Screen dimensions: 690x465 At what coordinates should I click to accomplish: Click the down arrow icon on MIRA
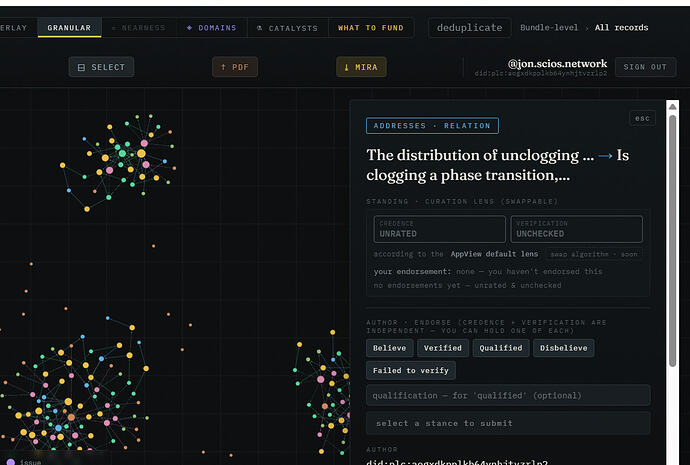[346, 67]
